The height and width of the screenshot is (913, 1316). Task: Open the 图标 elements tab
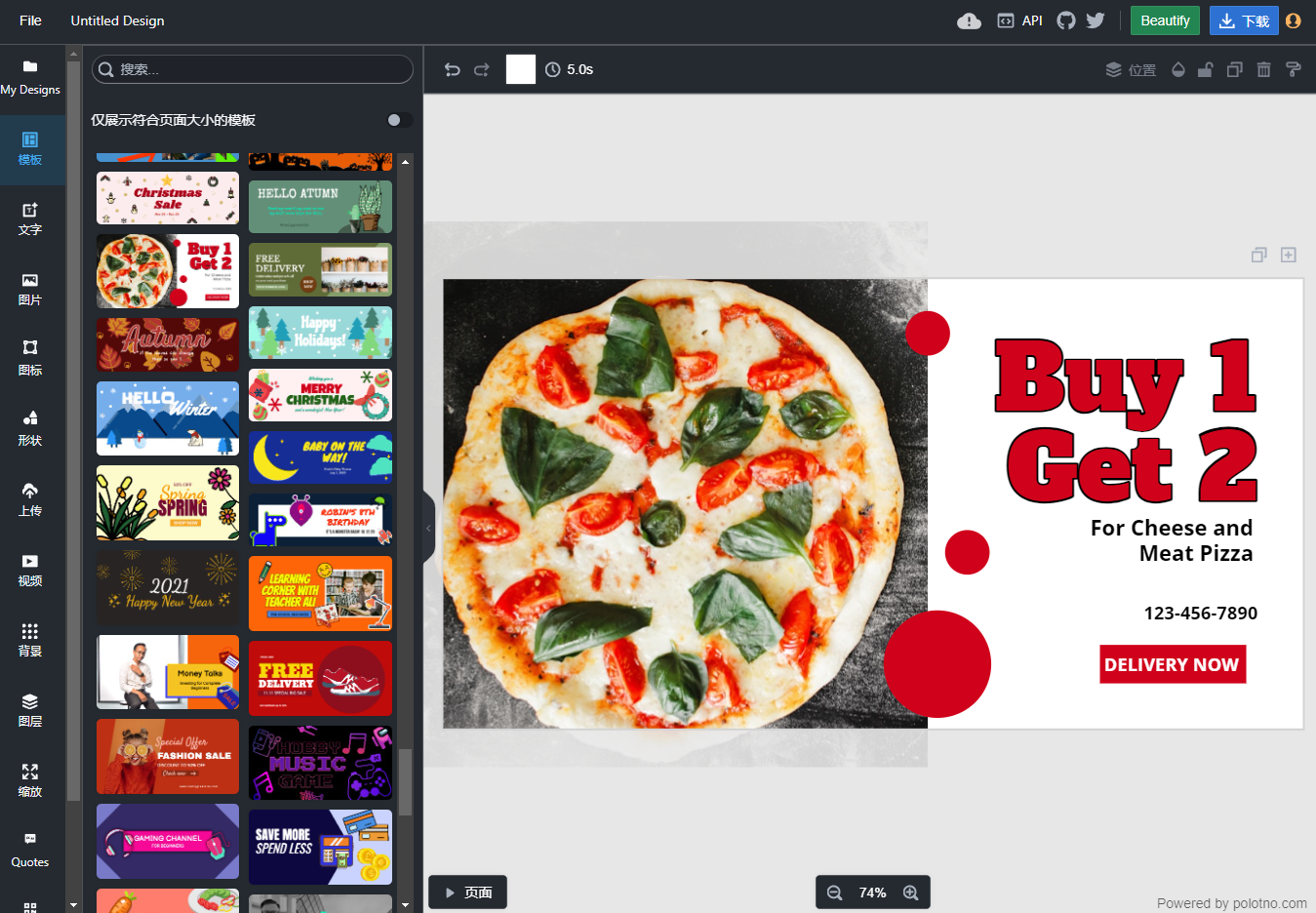point(30,360)
